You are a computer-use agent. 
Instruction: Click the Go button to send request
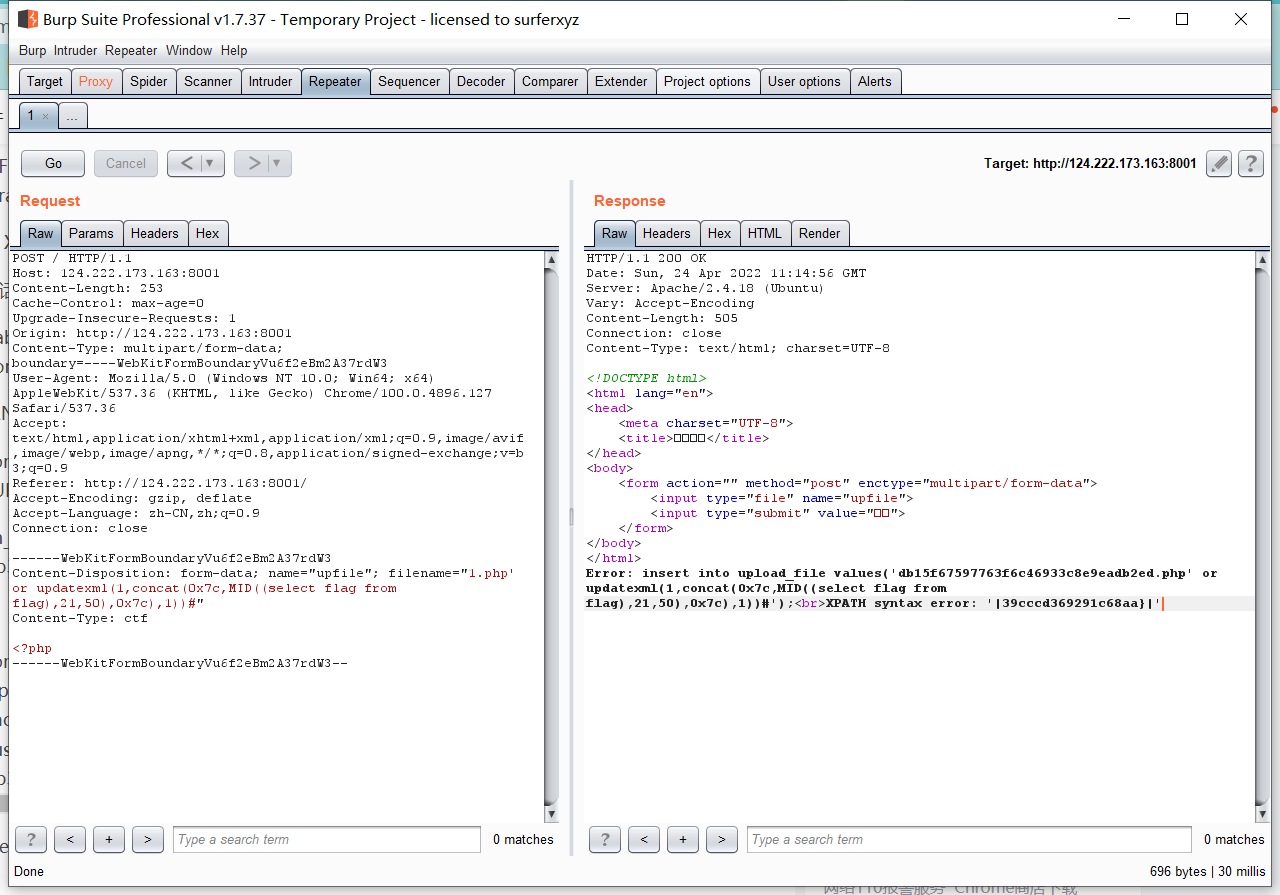53,163
